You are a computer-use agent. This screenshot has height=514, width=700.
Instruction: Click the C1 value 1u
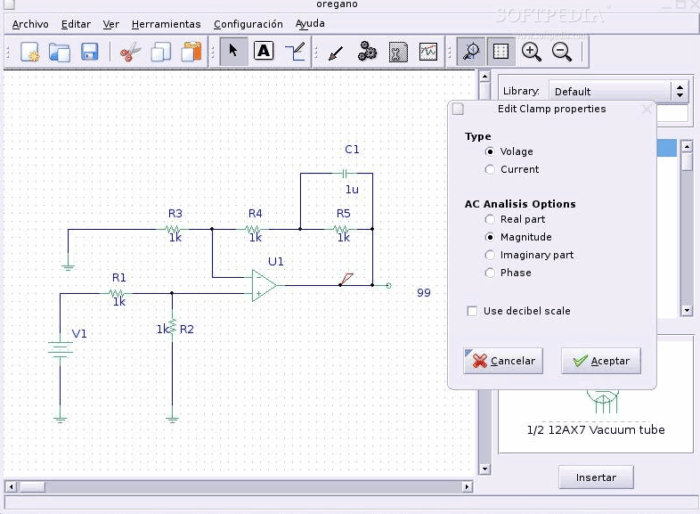point(352,189)
